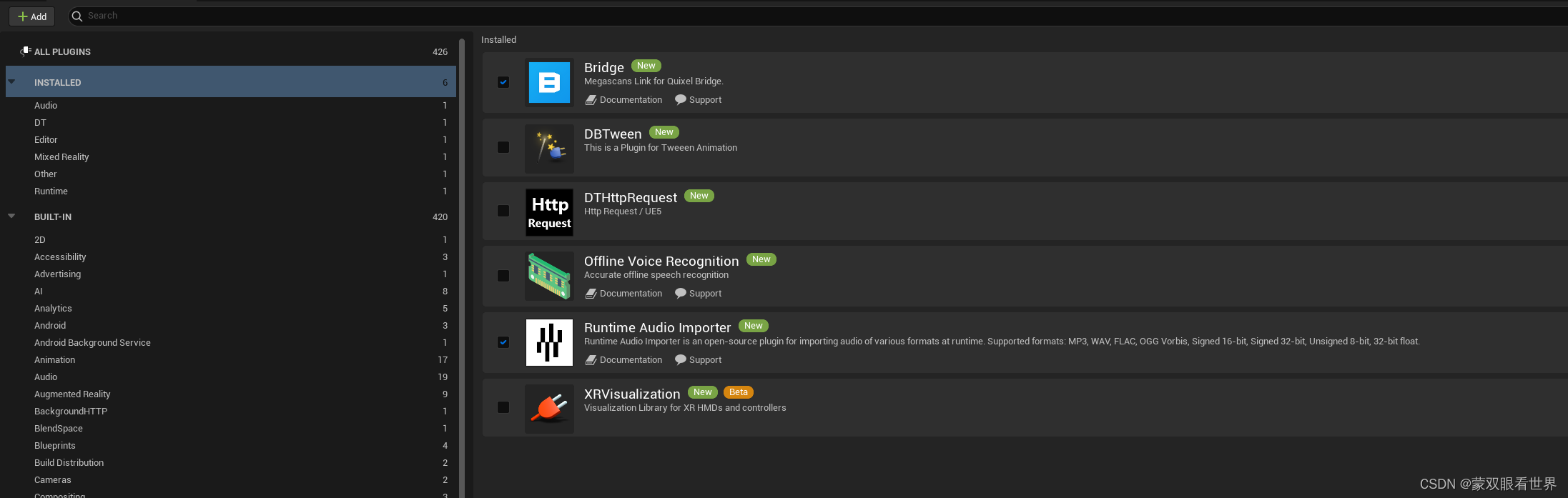
Task: Click the Bridge plugin icon
Action: pyautogui.click(x=549, y=82)
